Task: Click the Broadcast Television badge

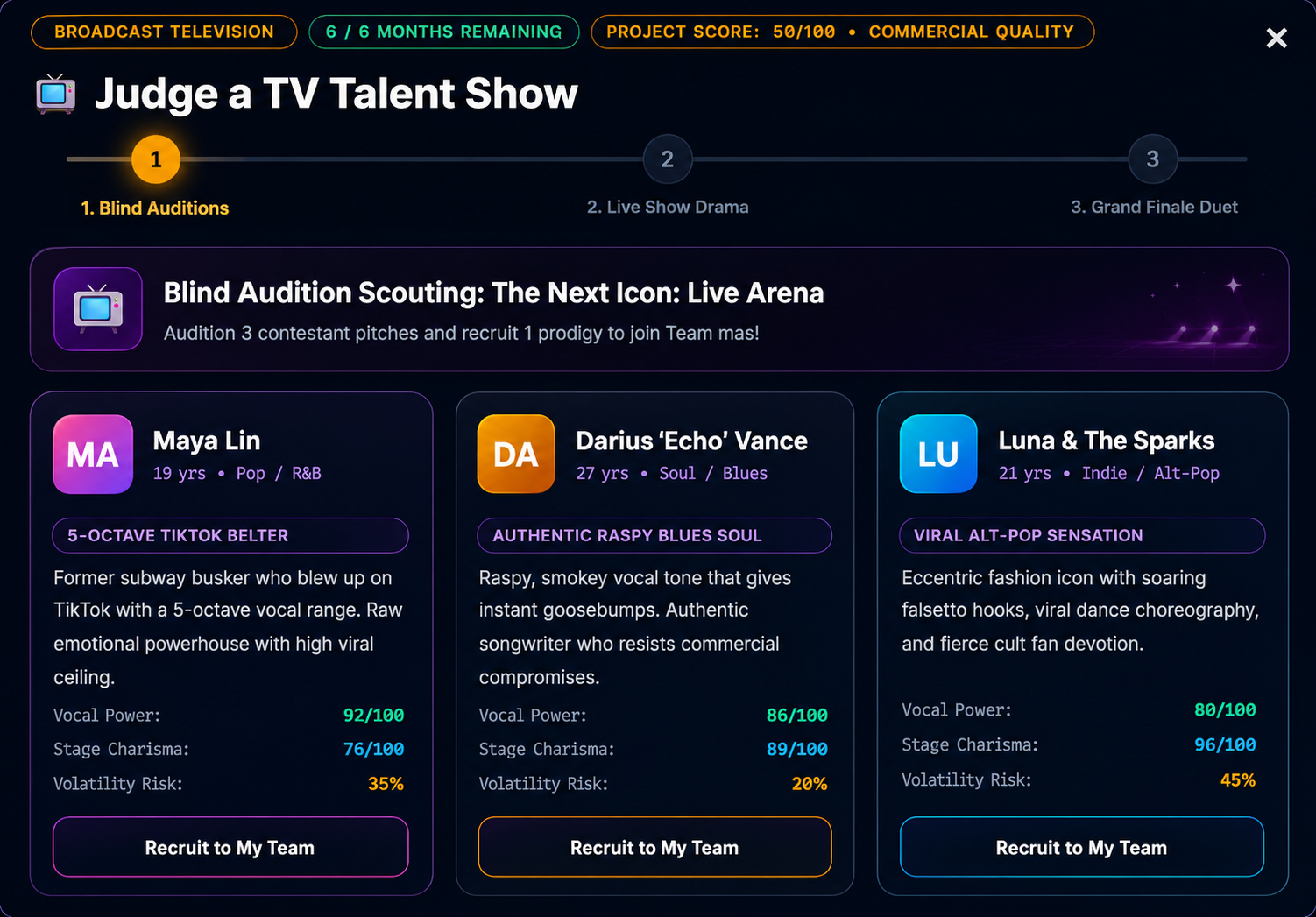Action: 164,32
